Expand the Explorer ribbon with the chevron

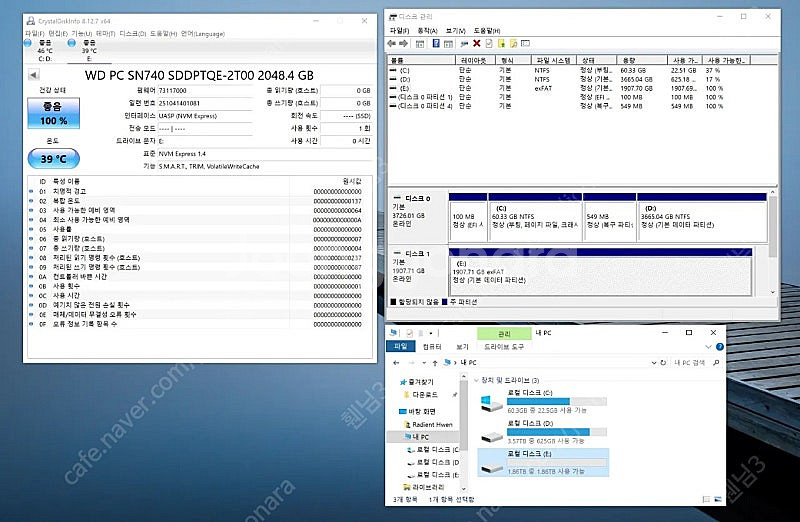tap(708, 347)
